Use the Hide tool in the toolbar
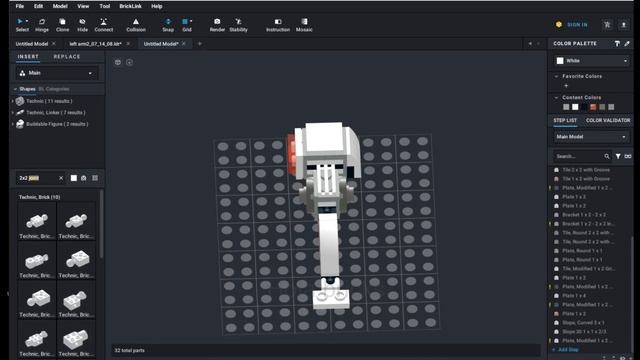This screenshot has height=360, width=640. [82, 25]
